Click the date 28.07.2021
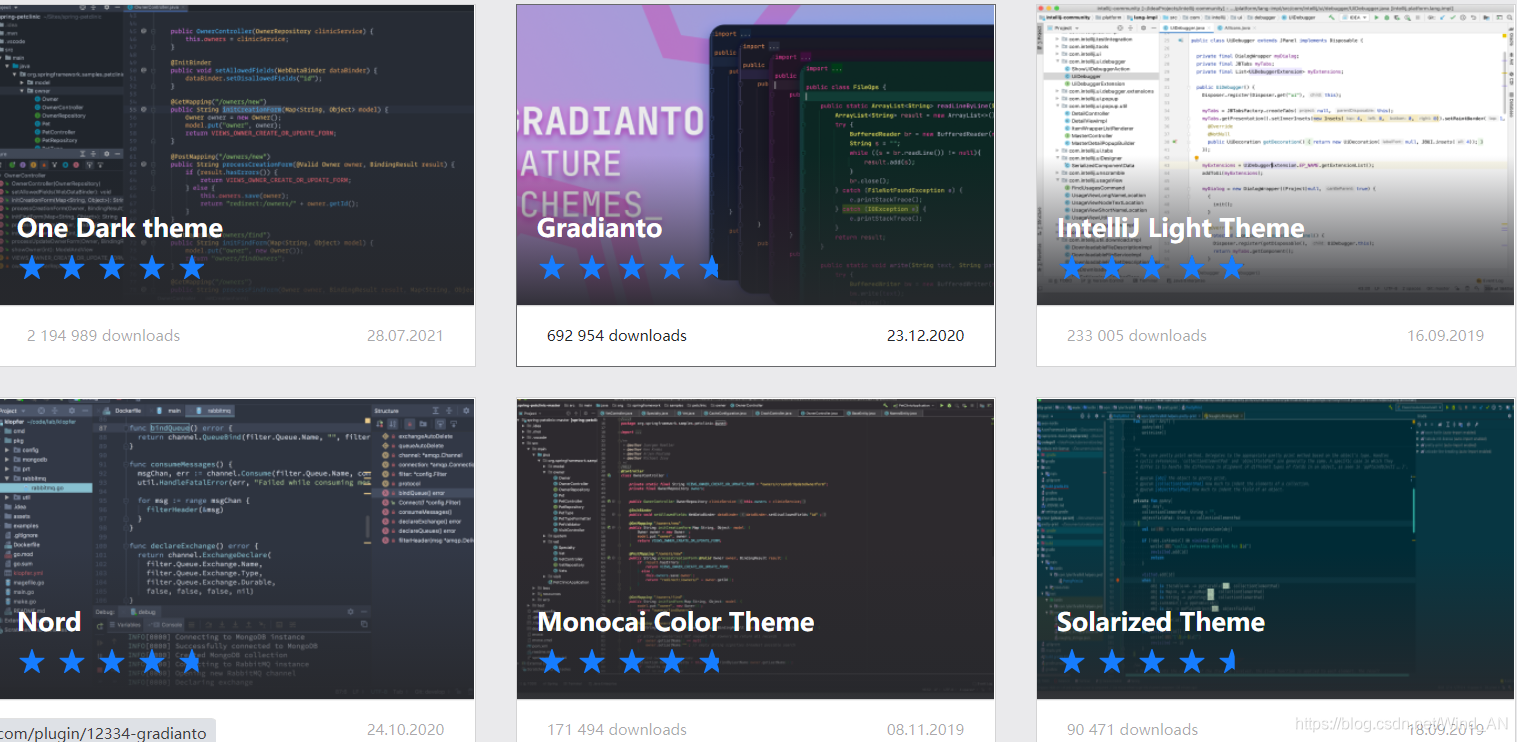 click(x=405, y=336)
